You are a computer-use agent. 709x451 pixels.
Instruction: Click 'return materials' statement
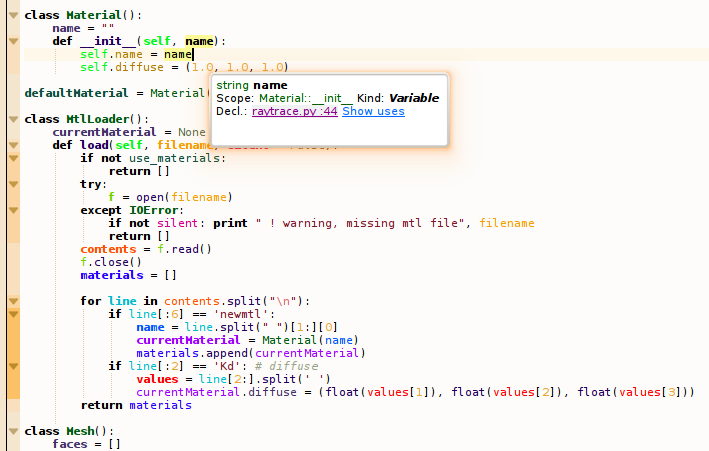[x=136, y=405]
